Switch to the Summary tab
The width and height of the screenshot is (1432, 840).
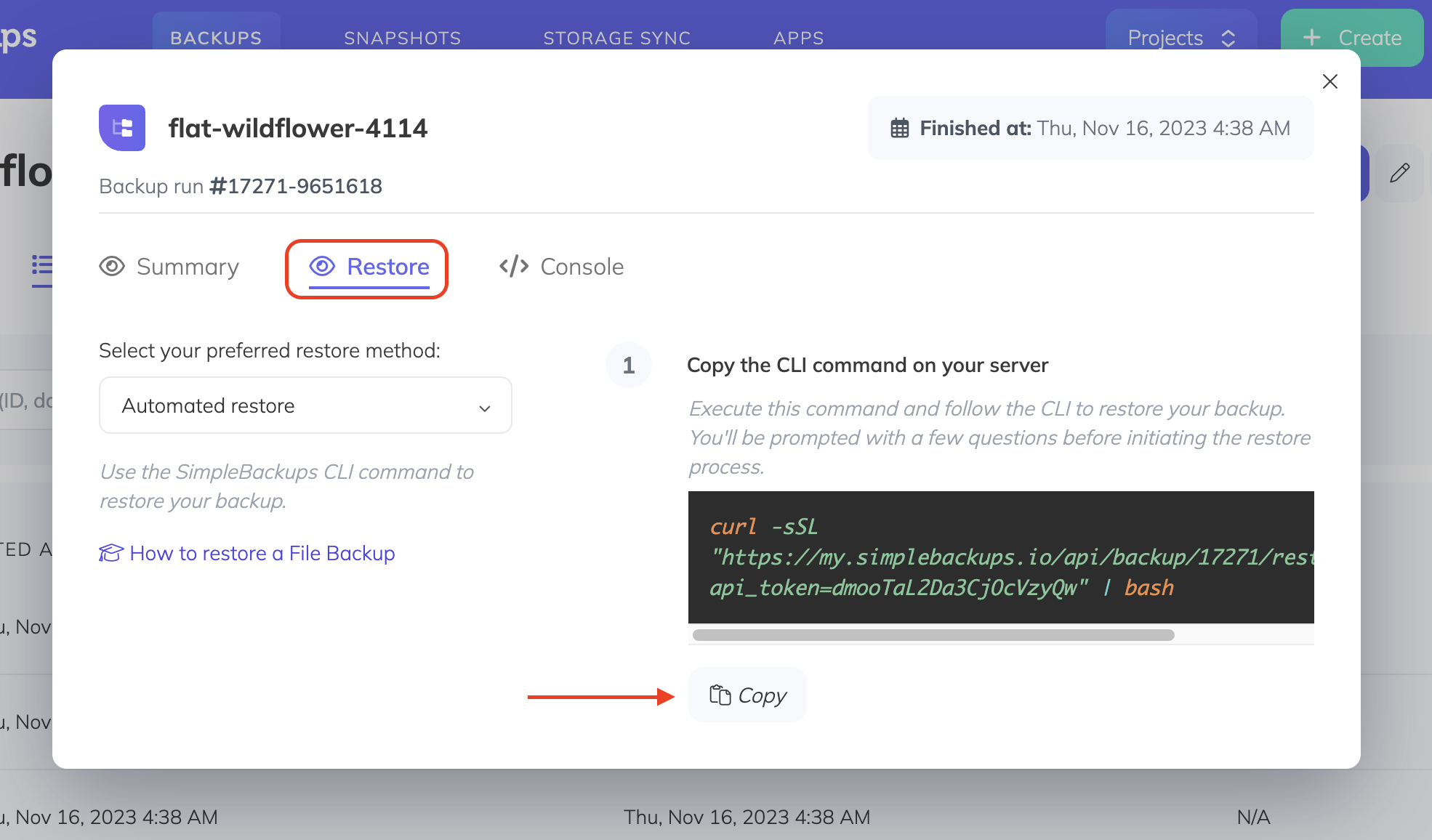[187, 267]
